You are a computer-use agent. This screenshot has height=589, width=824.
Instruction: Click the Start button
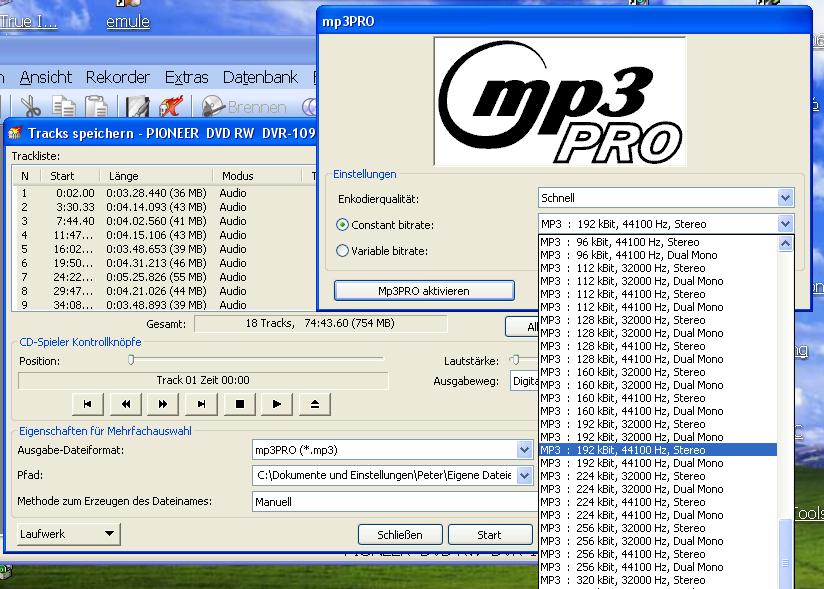coord(489,535)
